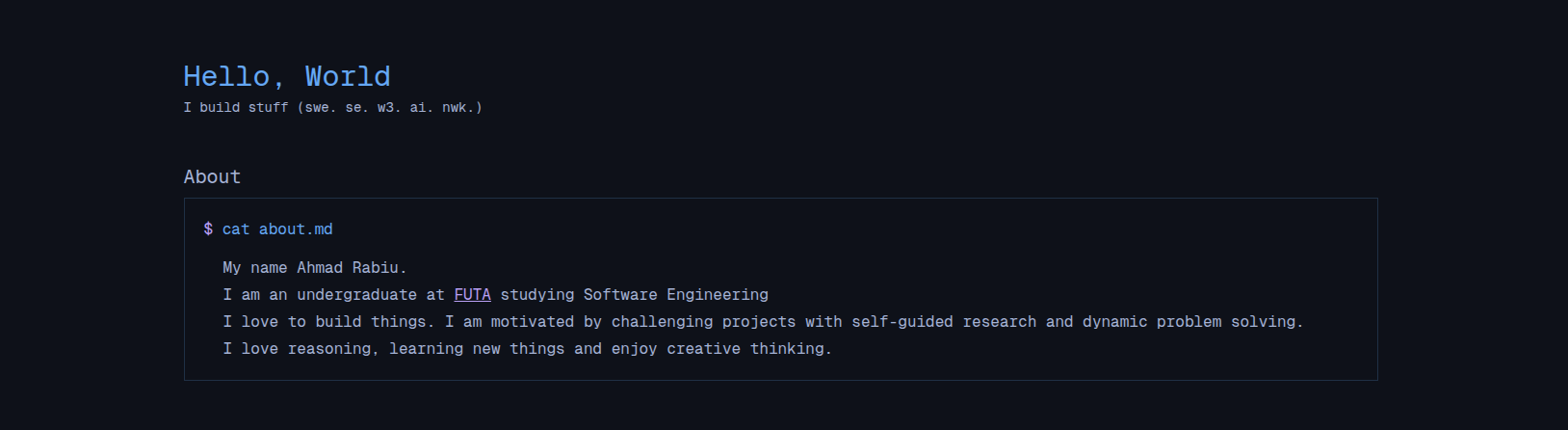The width and height of the screenshot is (1568, 430).
Task: Open the FUTA link
Action: tap(472, 295)
